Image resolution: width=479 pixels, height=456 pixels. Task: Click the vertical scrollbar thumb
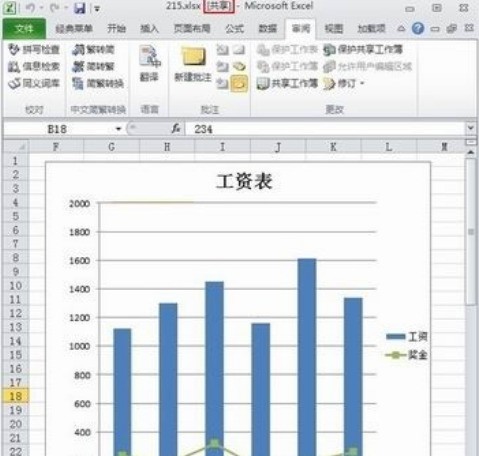tap(470, 232)
